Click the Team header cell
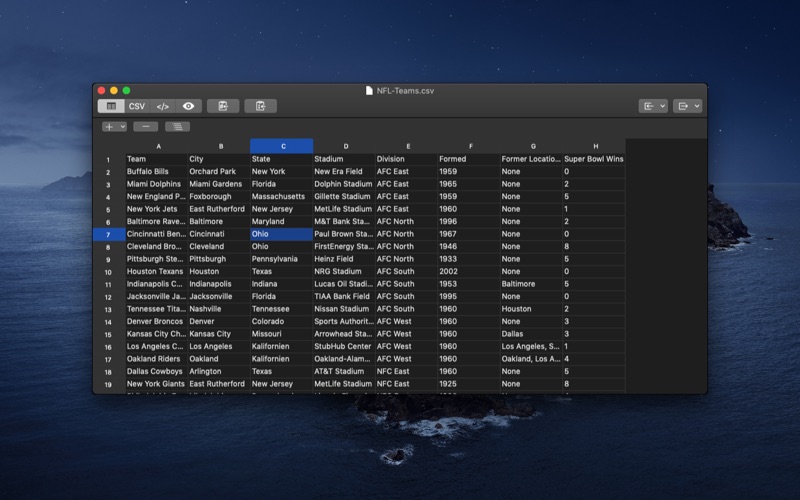The width and height of the screenshot is (800, 500). coord(157,159)
